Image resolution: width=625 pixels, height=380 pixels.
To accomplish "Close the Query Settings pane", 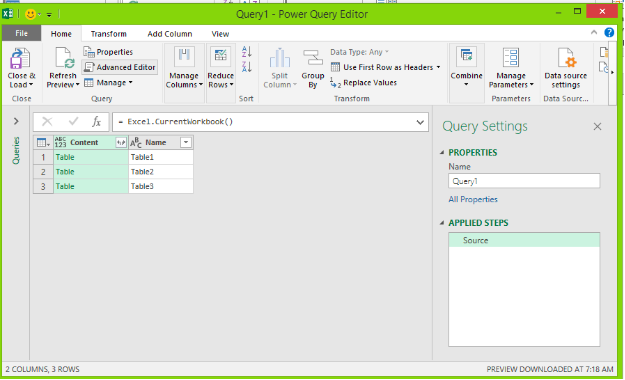I will [597, 126].
